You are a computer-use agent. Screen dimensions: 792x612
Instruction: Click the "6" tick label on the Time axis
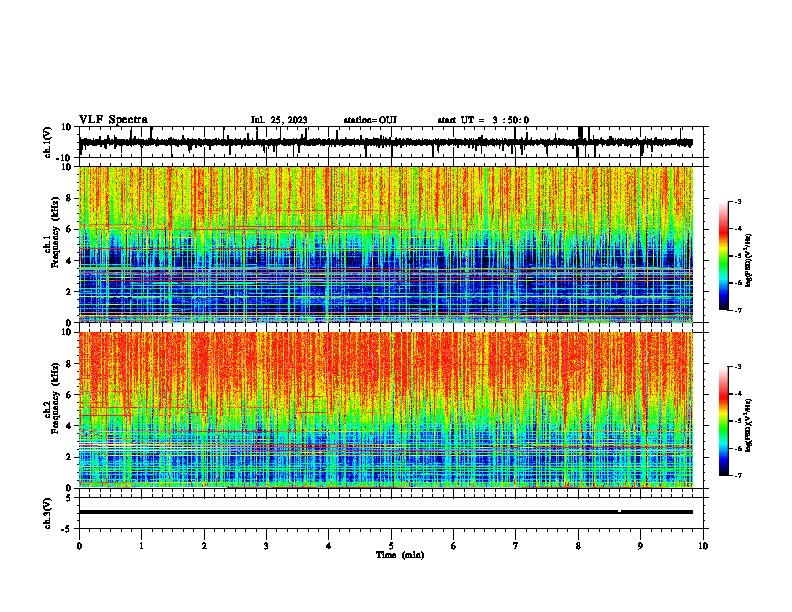[x=453, y=546]
